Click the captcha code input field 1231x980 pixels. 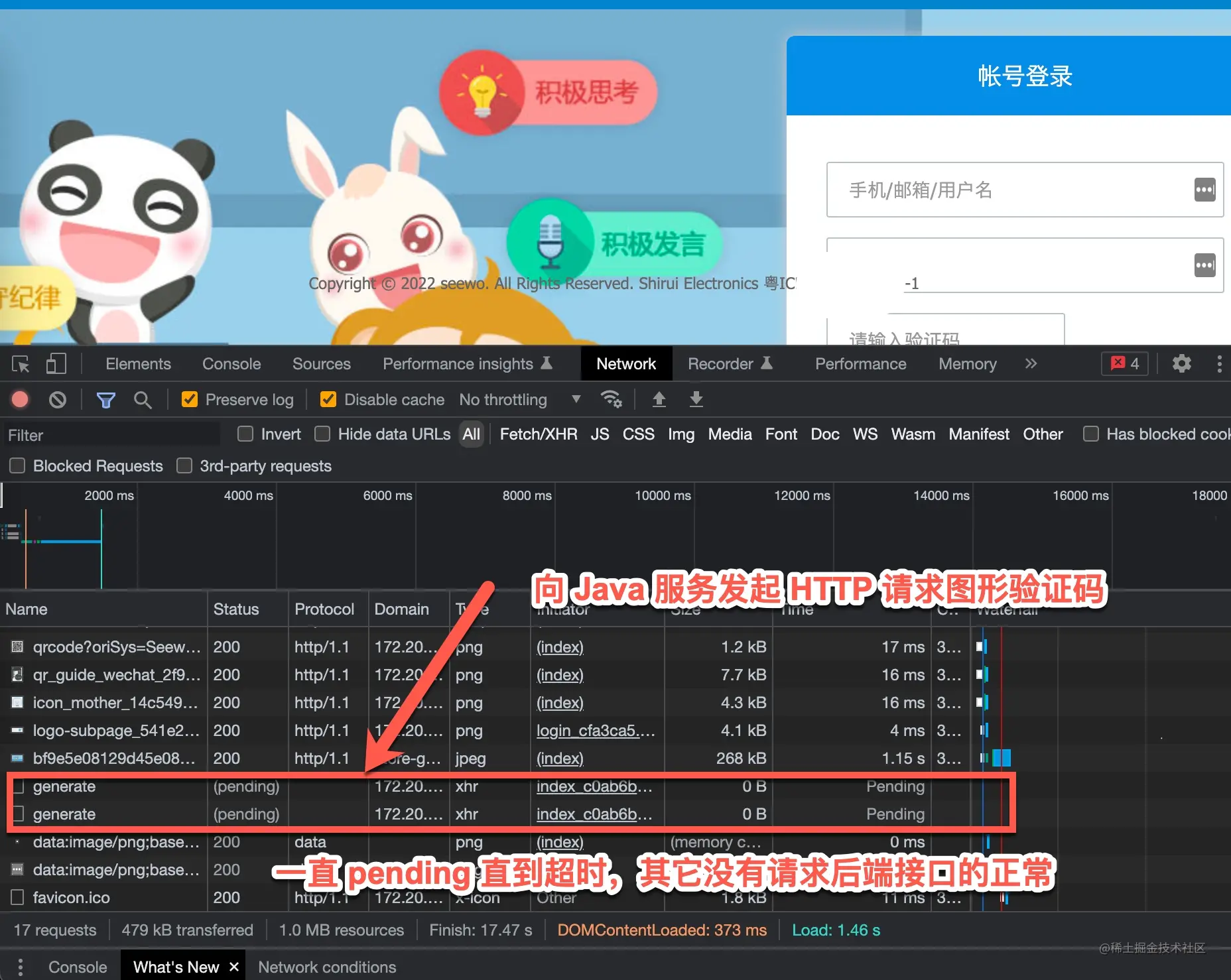[x=945, y=330]
